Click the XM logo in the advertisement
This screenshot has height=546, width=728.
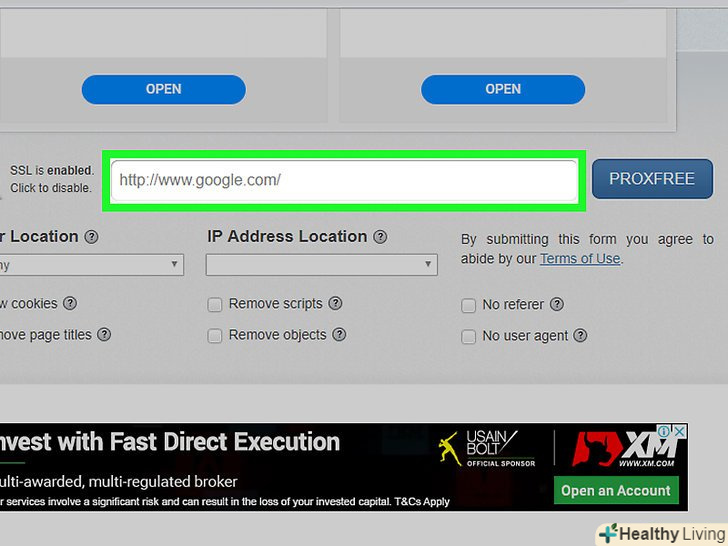tap(624, 448)
